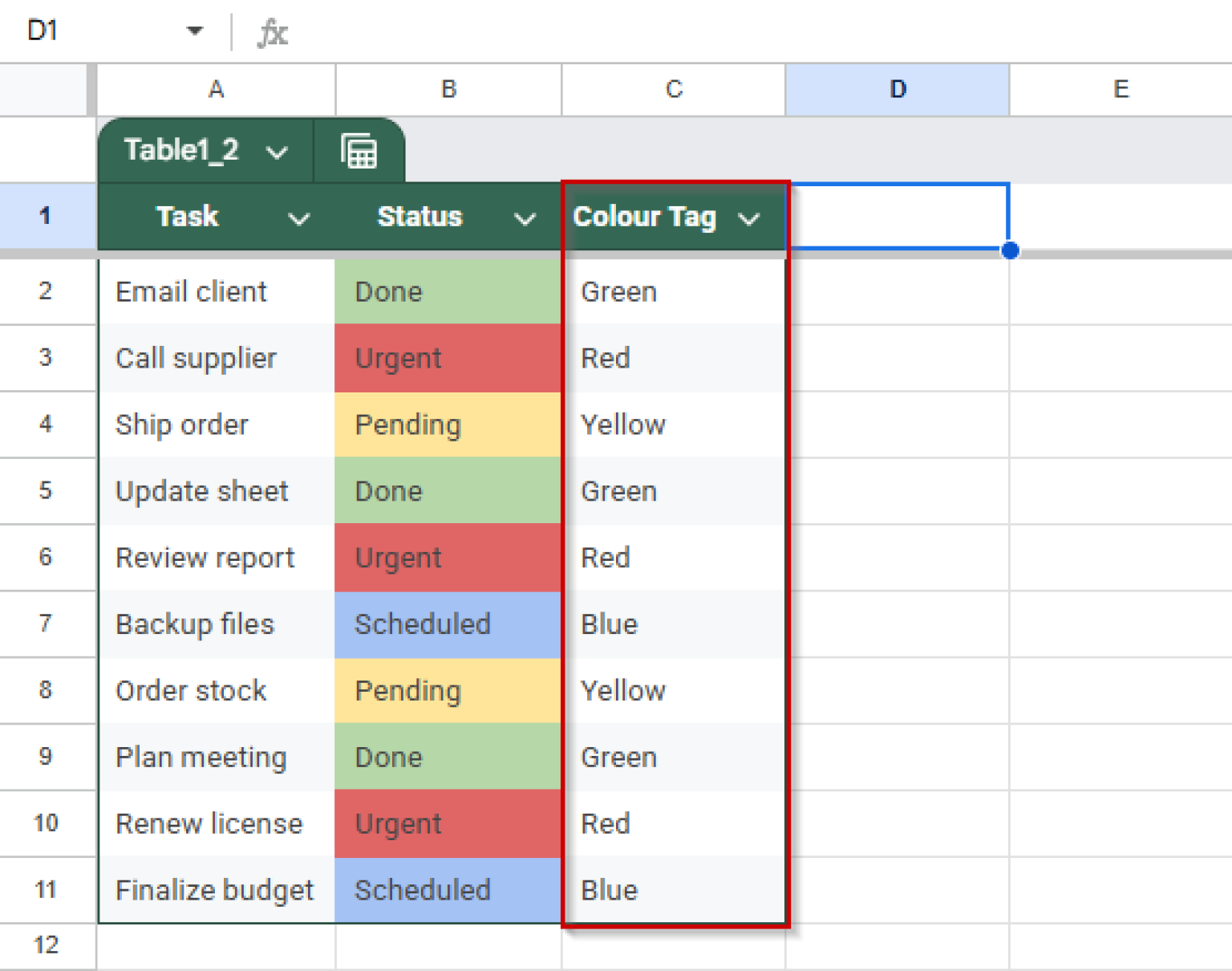Select column D header

(x=897, y=89)
